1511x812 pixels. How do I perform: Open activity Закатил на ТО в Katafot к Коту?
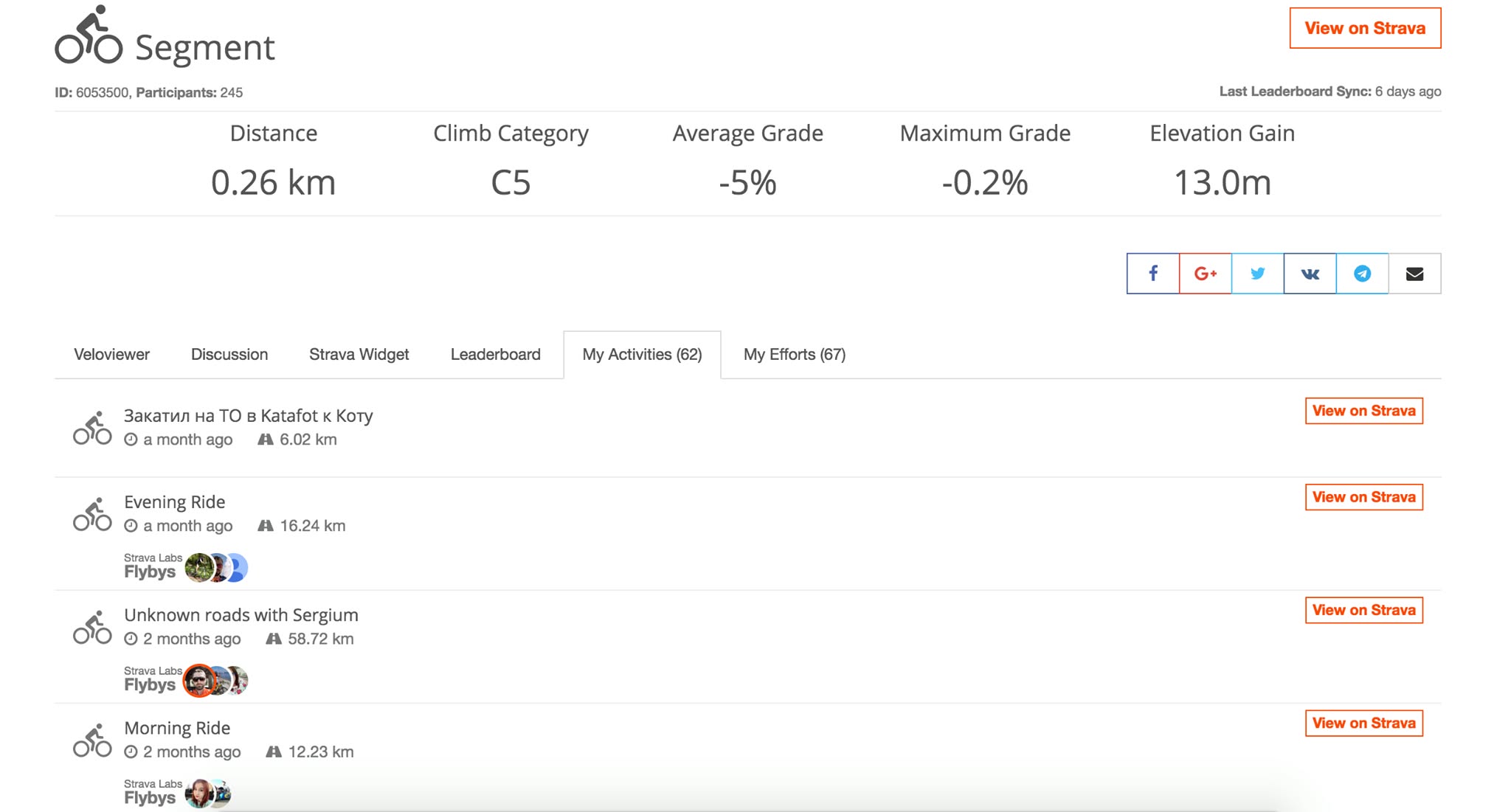(249, 416)
